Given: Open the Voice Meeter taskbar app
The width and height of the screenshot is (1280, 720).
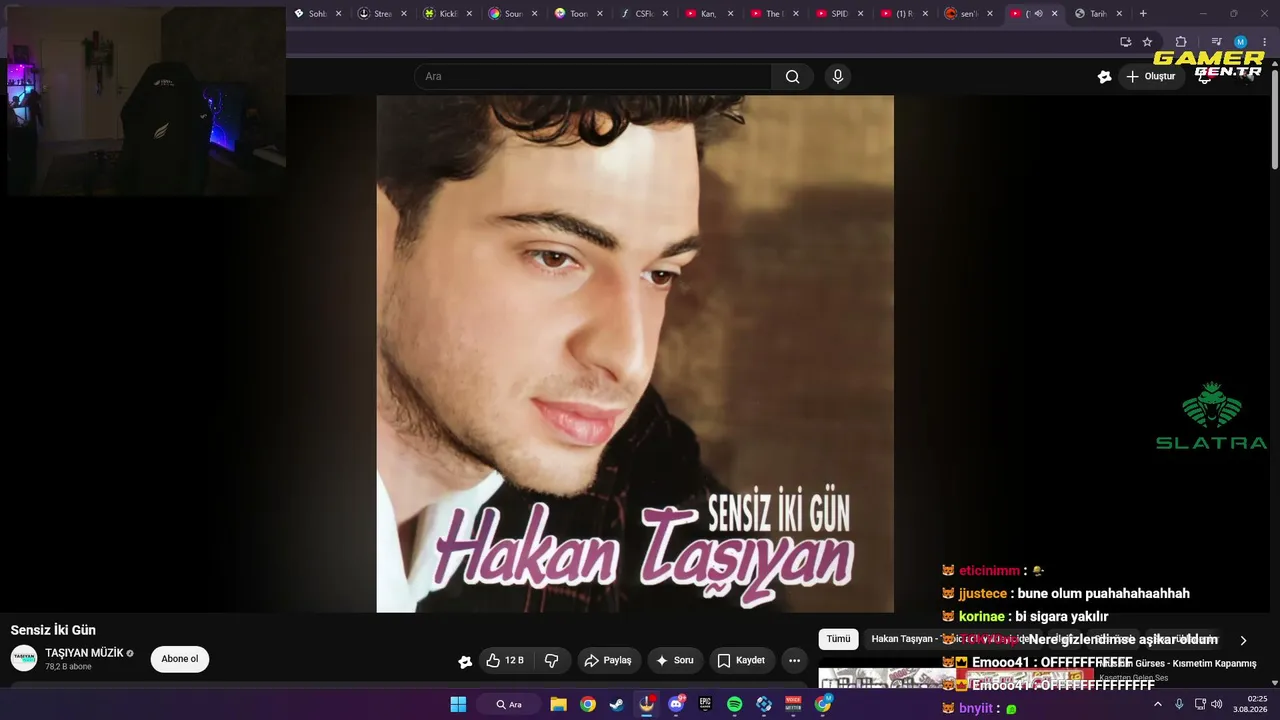Looking at the screenshot, I should [793, 704].
